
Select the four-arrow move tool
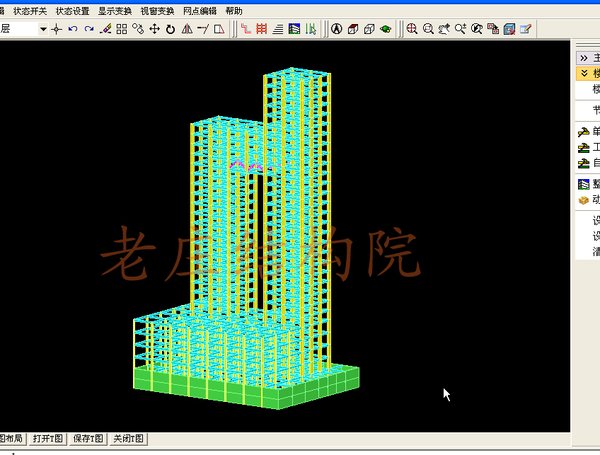tap(155, 29)
